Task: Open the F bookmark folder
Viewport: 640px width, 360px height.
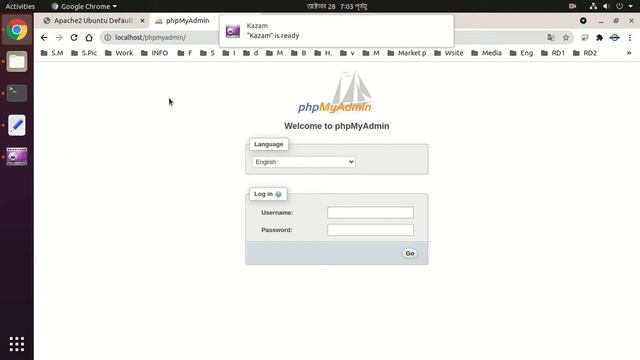Action: pos(184,53)
